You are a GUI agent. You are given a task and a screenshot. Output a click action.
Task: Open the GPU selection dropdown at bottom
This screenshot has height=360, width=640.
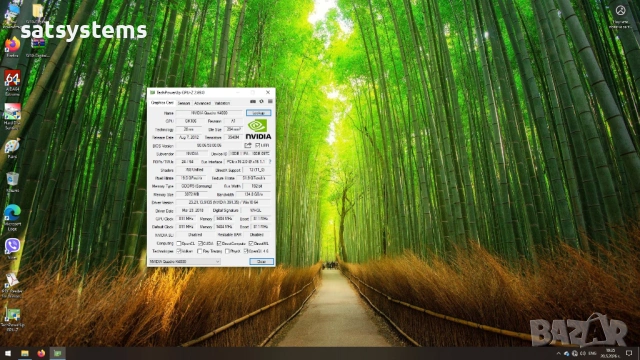point(185,262)
